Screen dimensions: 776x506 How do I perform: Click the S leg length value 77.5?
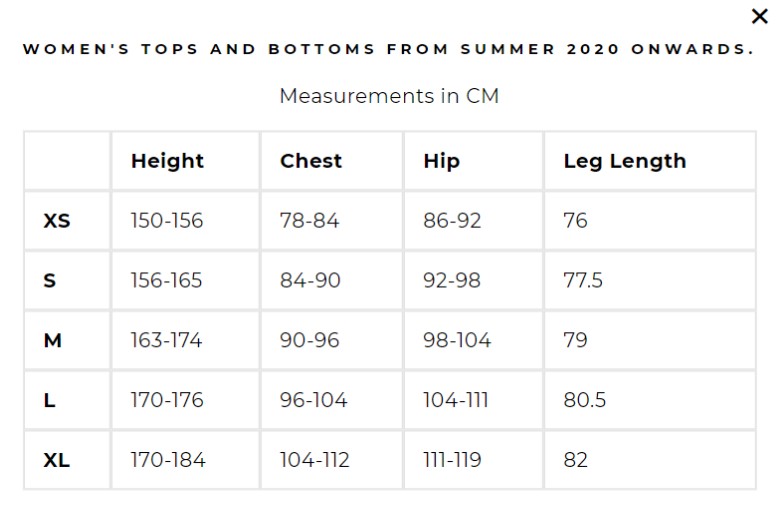[x=583, y=281]
